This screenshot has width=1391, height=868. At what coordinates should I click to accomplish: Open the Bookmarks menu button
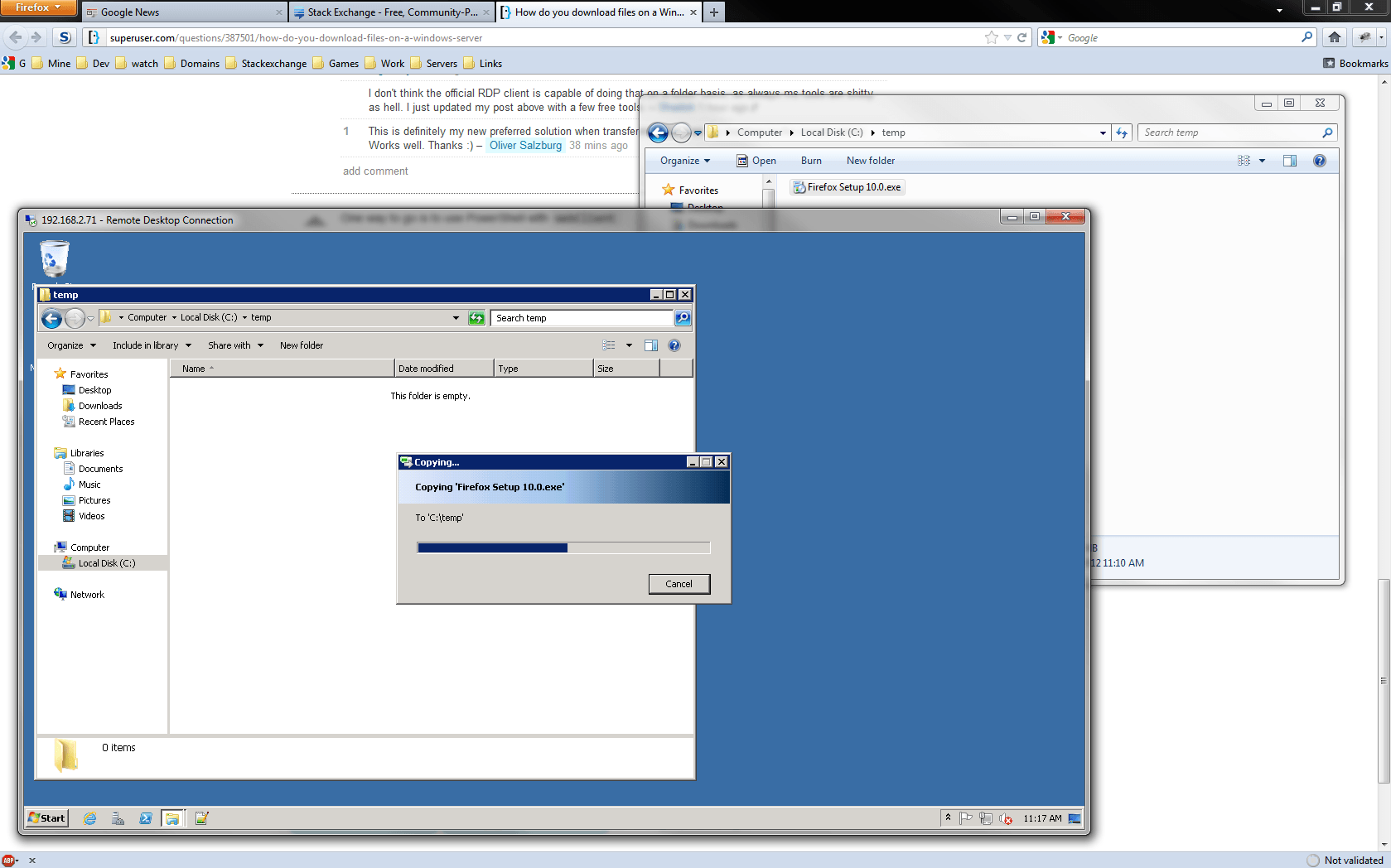[1355, 64]
